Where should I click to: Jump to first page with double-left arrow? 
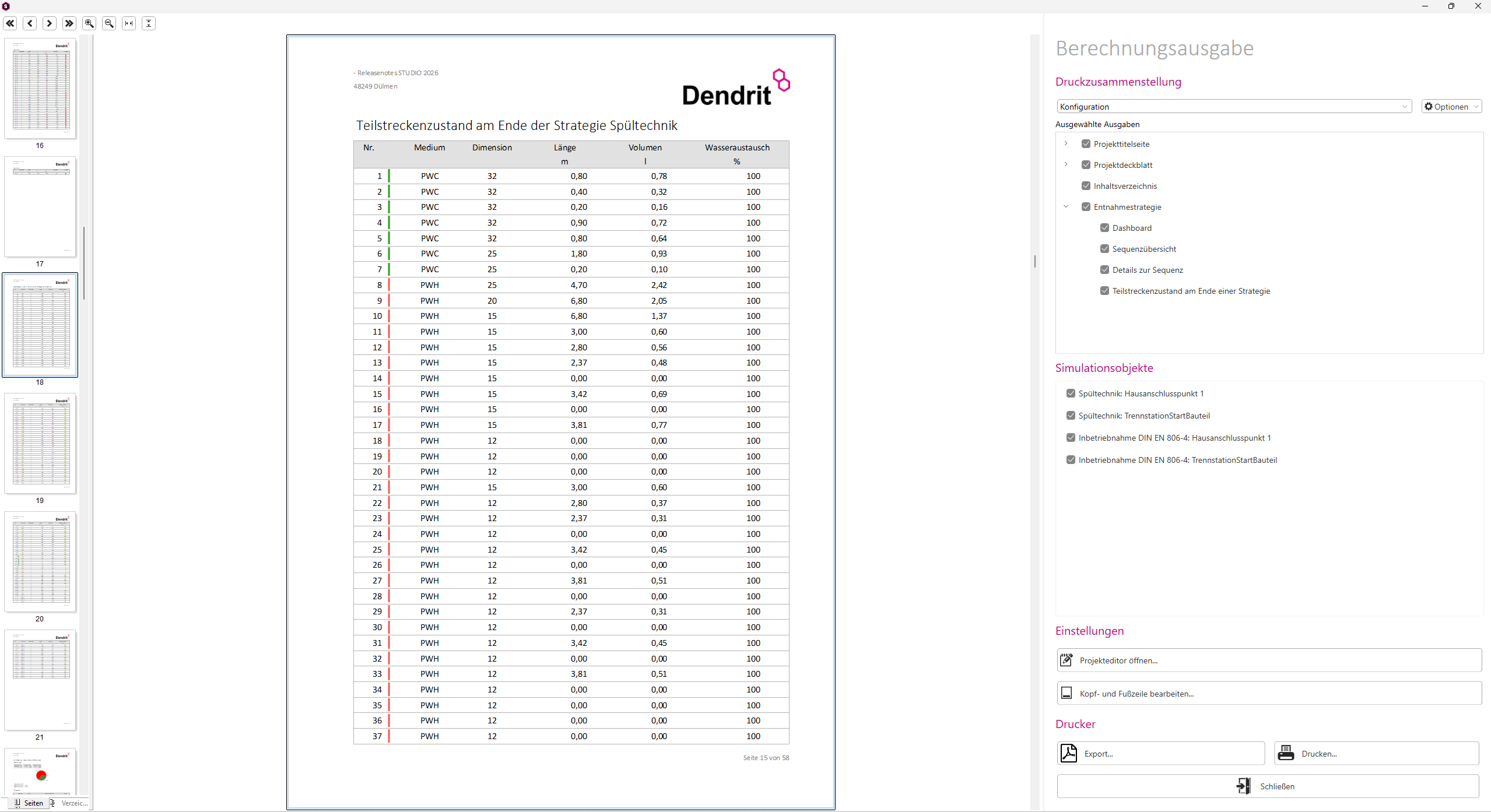pos(10,23)
